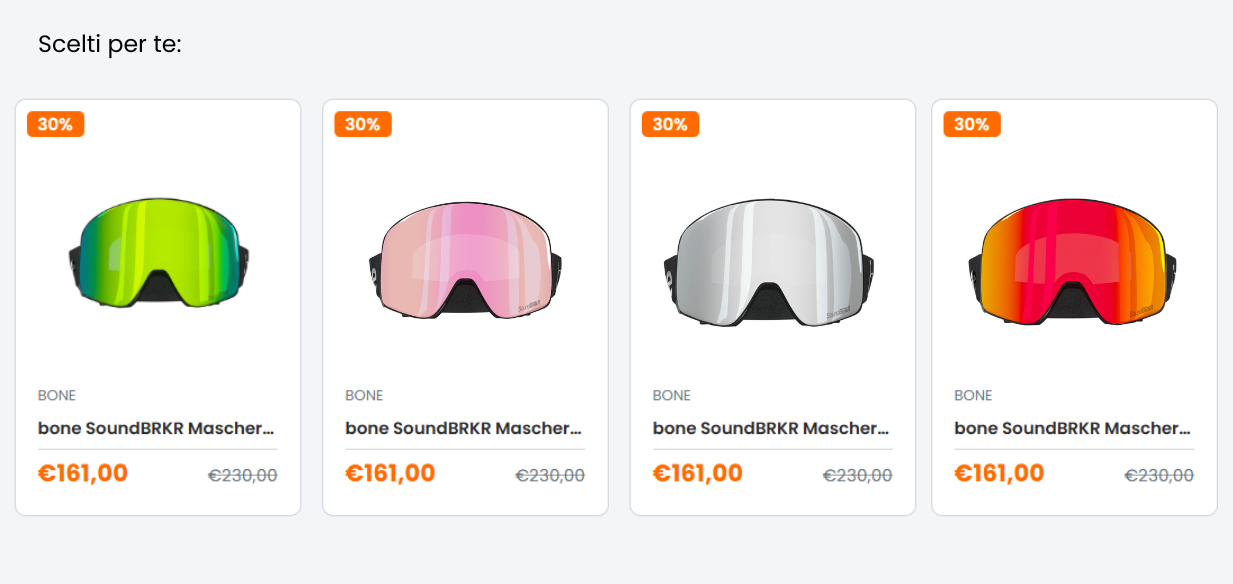Viewport: 1233px width, 584px height.
Task: Open the green lens goggle image
Action: (158, 253)
